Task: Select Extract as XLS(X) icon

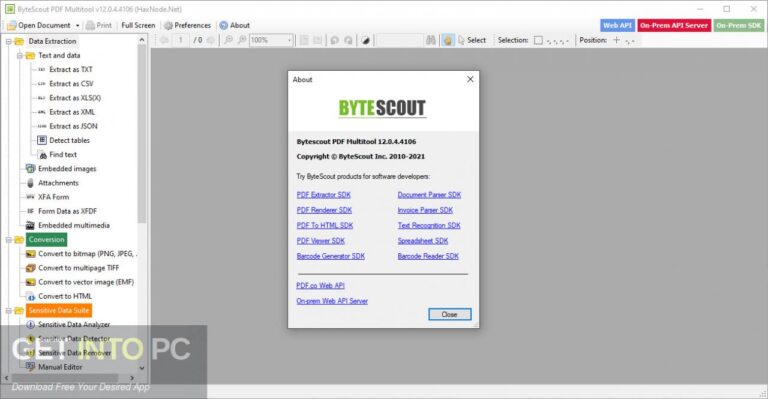Action: (42, 98)
